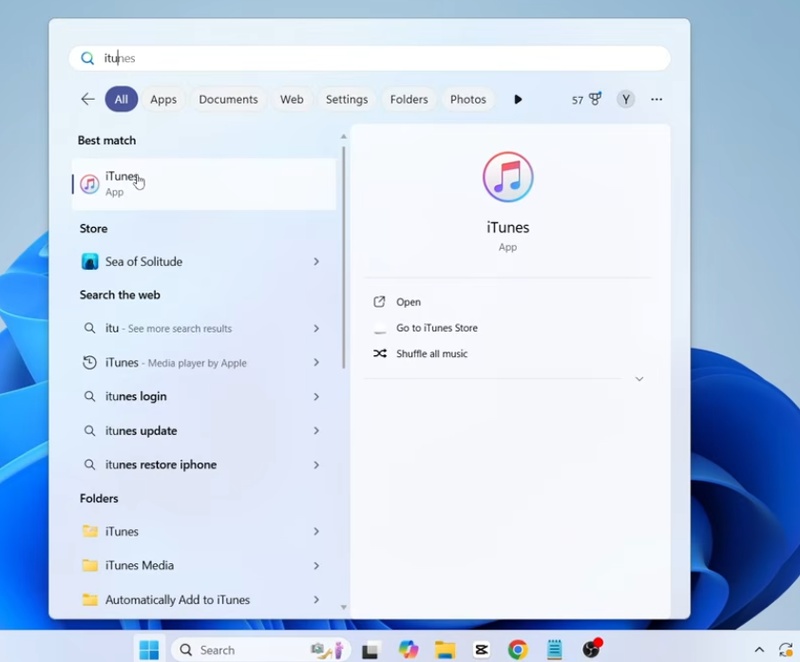The height and width of the screenshot is (662, 800).
Task: Search the web for itunes update
Action: click(x=204, y=430)
